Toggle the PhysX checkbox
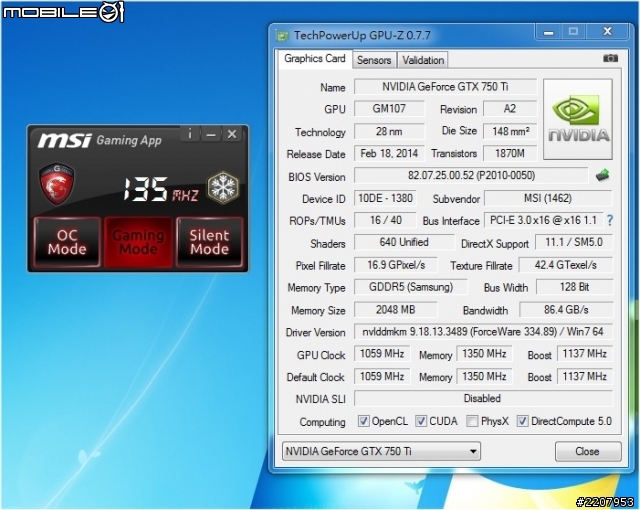This screenshot has width=640, height=510. [472, 421]
